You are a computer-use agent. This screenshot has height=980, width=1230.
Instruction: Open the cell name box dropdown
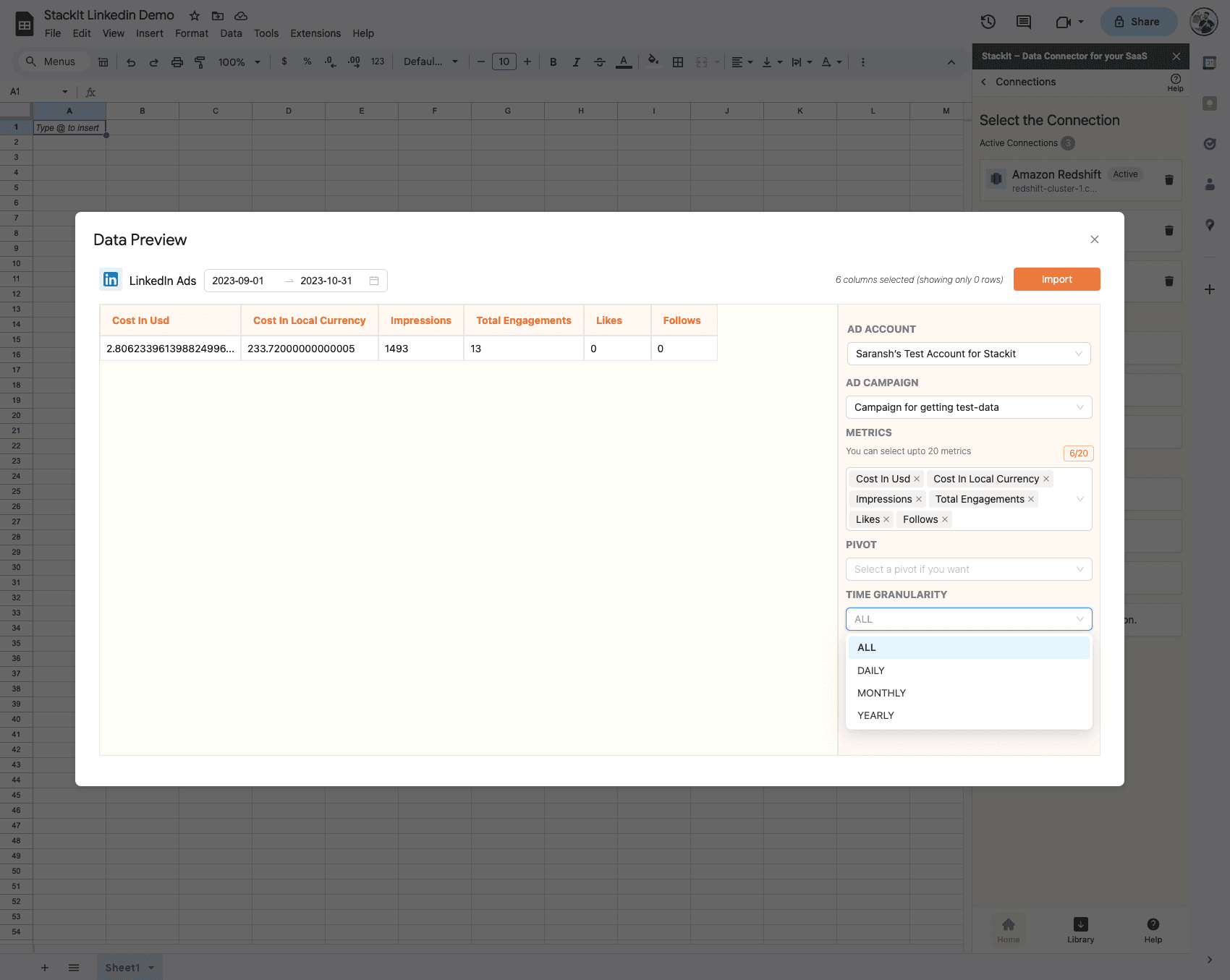click(x=65, y=92)
